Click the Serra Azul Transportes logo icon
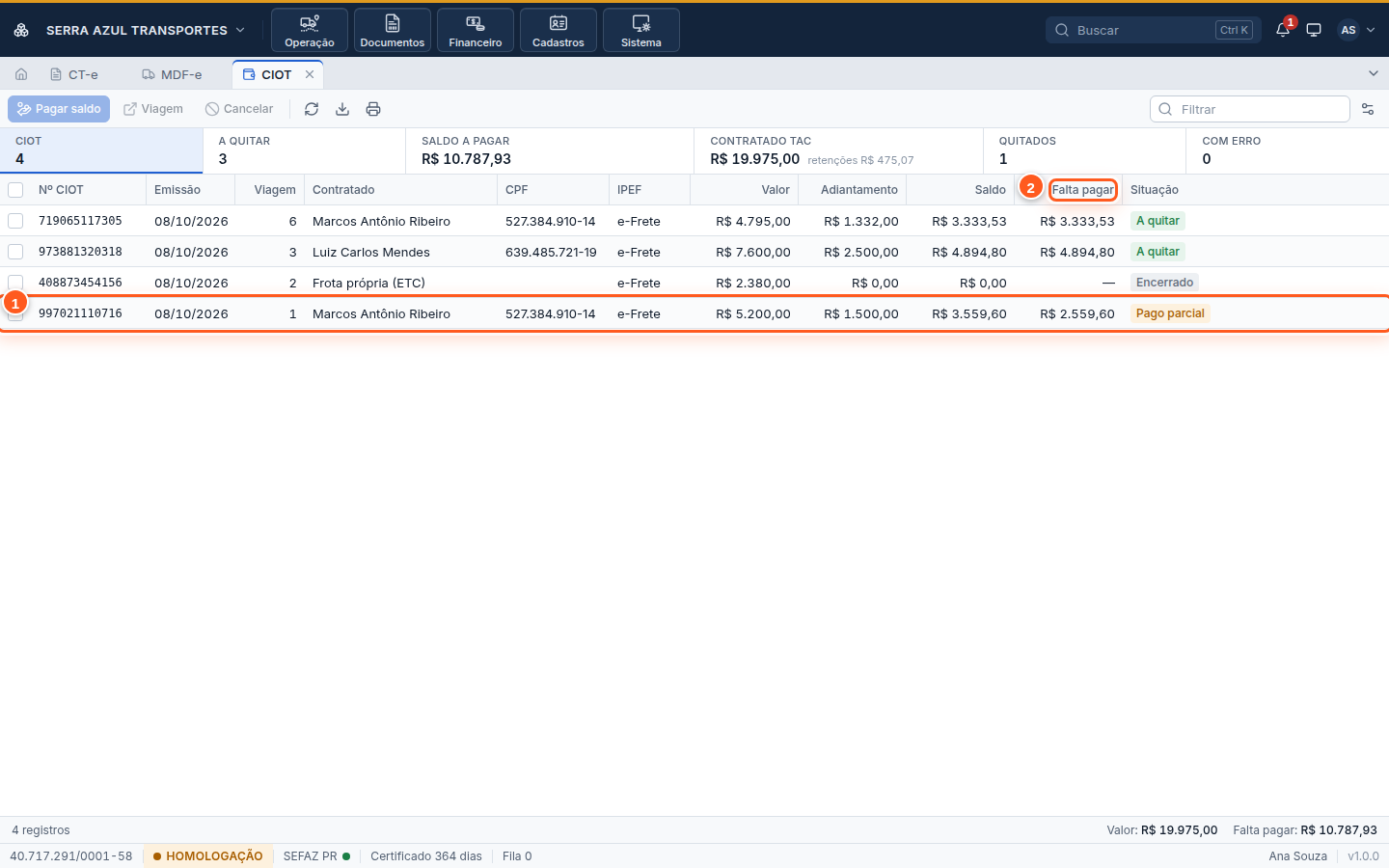The width and height of the screenshot is (1389, 868). point(21,30)
